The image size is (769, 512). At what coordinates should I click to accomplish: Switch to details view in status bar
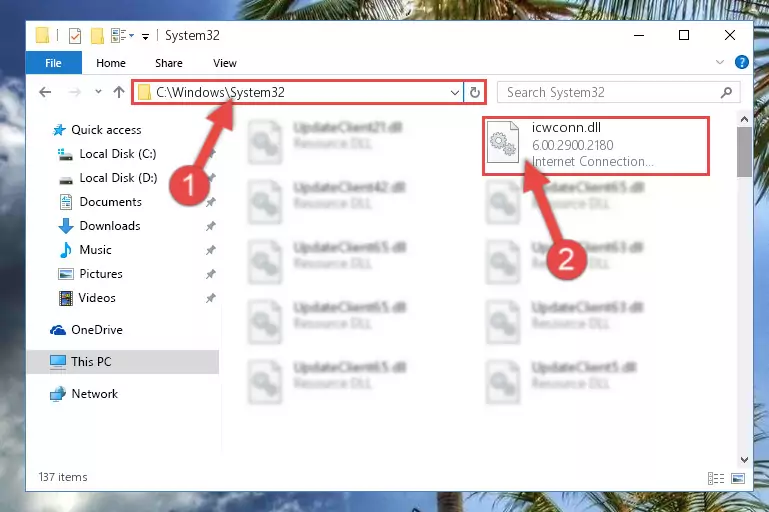(716, 478)
